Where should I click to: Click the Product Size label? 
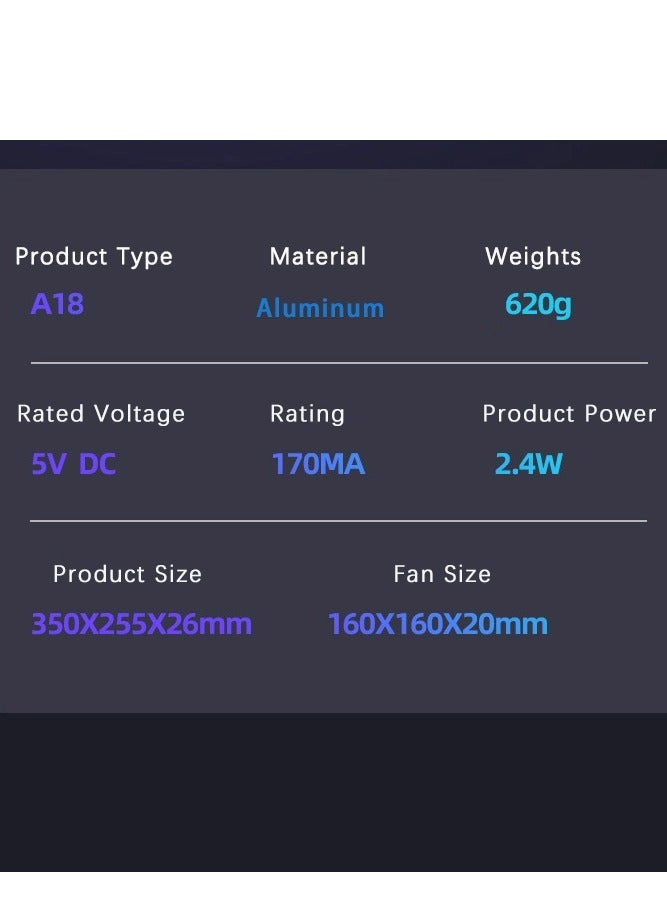(x=127, y=574)
